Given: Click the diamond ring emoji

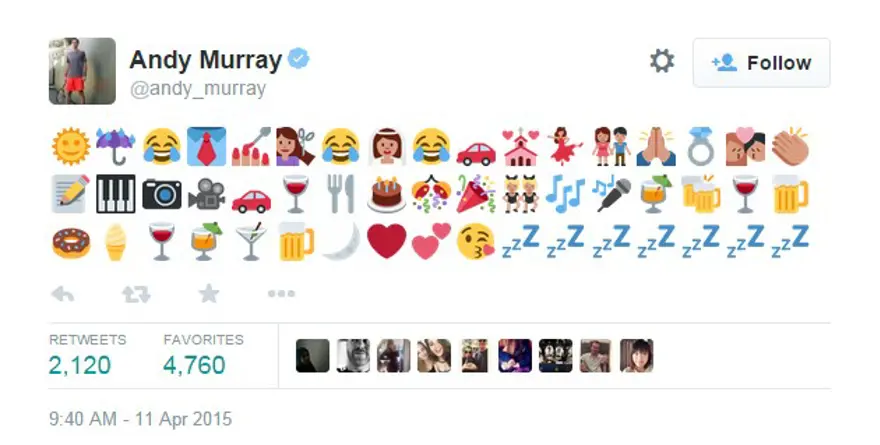Looking at the screenshot, I should [x=701, y=146].
